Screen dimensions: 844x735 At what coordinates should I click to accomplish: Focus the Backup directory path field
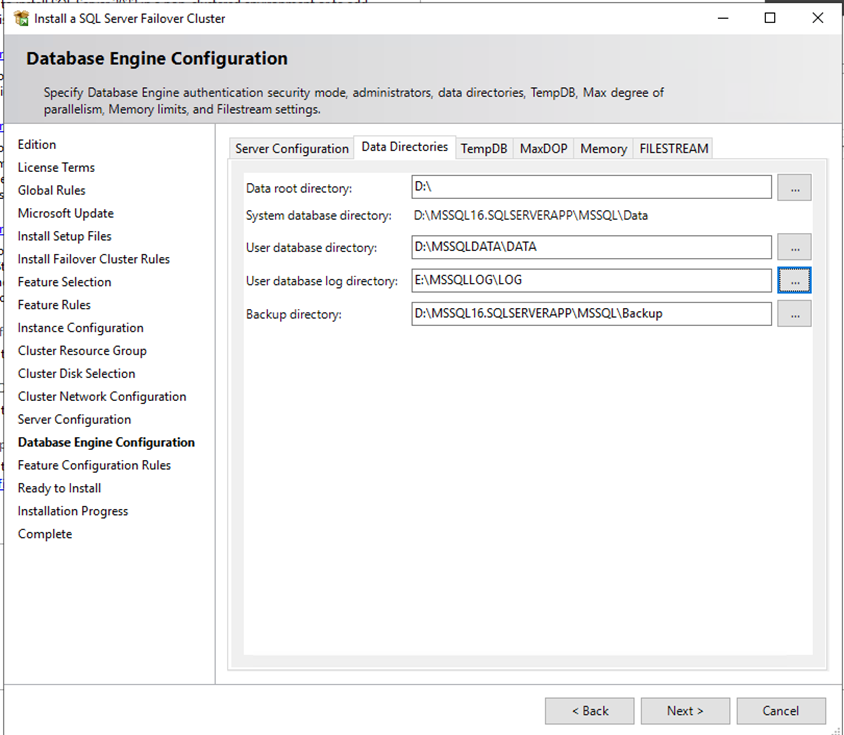(x=591, y=314)
